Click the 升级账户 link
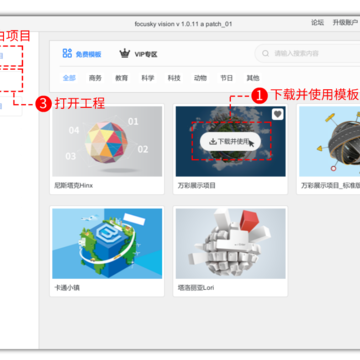 pyautogui.click(x=345, y=23)
